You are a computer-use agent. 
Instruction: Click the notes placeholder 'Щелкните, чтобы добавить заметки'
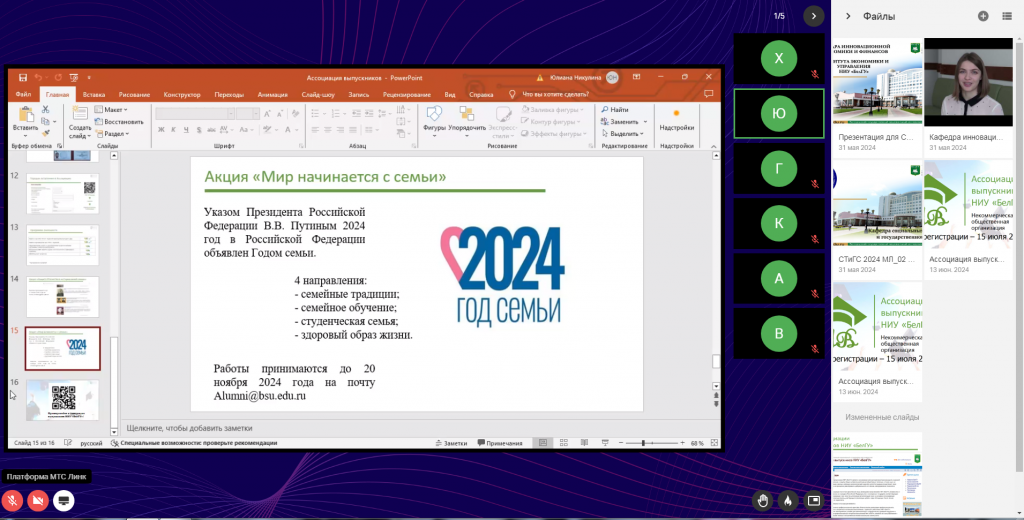pos(189,429)
